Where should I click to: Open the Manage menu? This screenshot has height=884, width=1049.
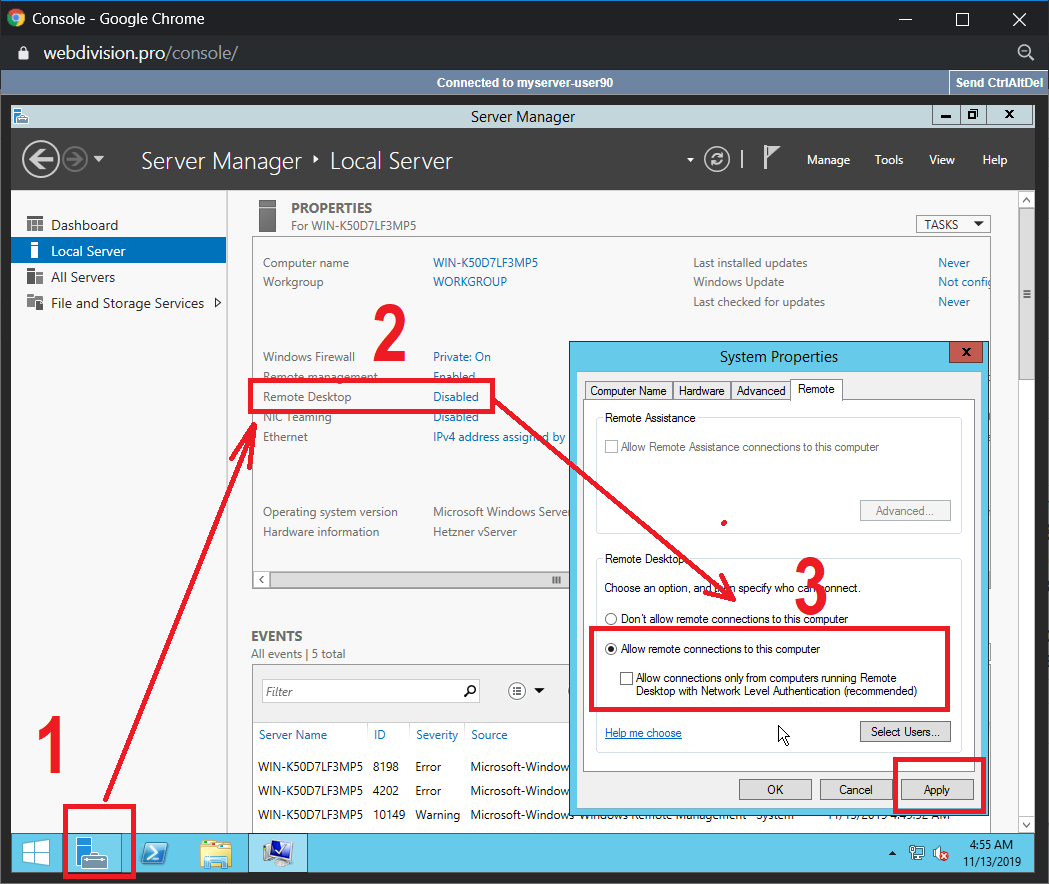(828, 160)
